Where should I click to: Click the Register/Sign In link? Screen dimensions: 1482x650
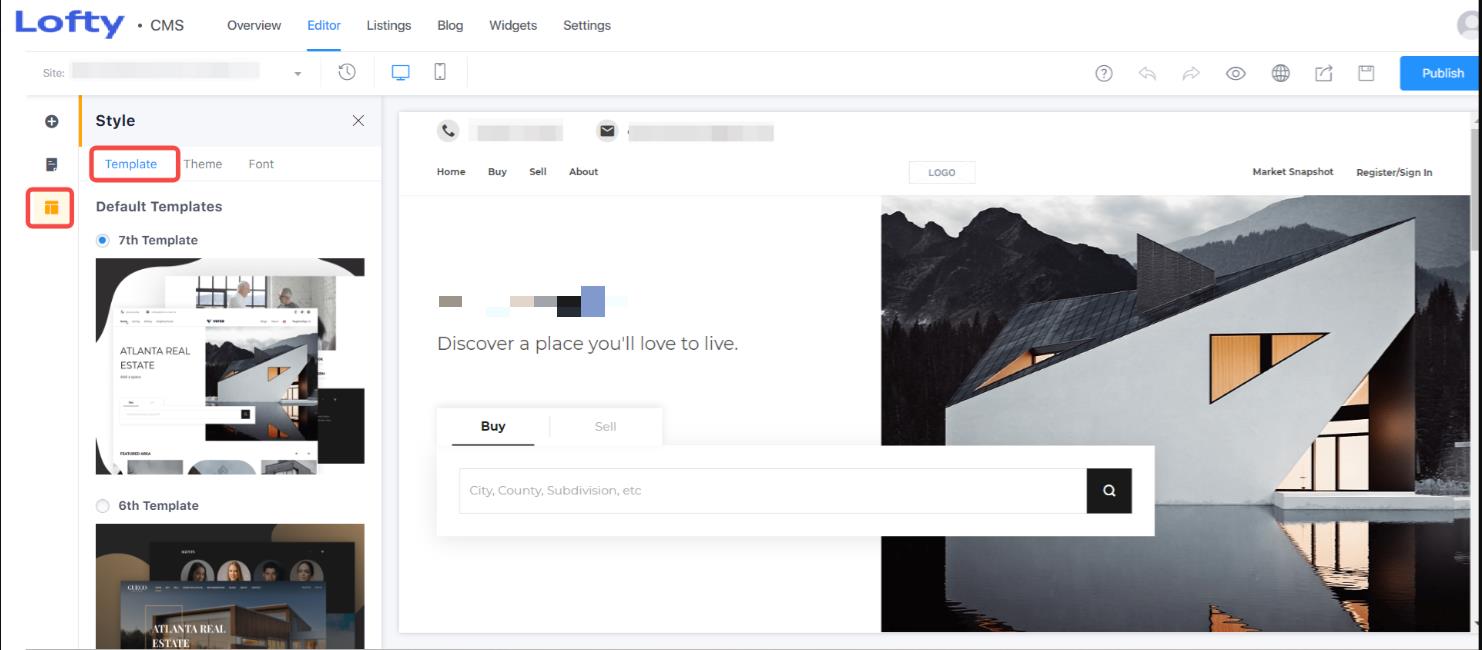click(1395, 171)
